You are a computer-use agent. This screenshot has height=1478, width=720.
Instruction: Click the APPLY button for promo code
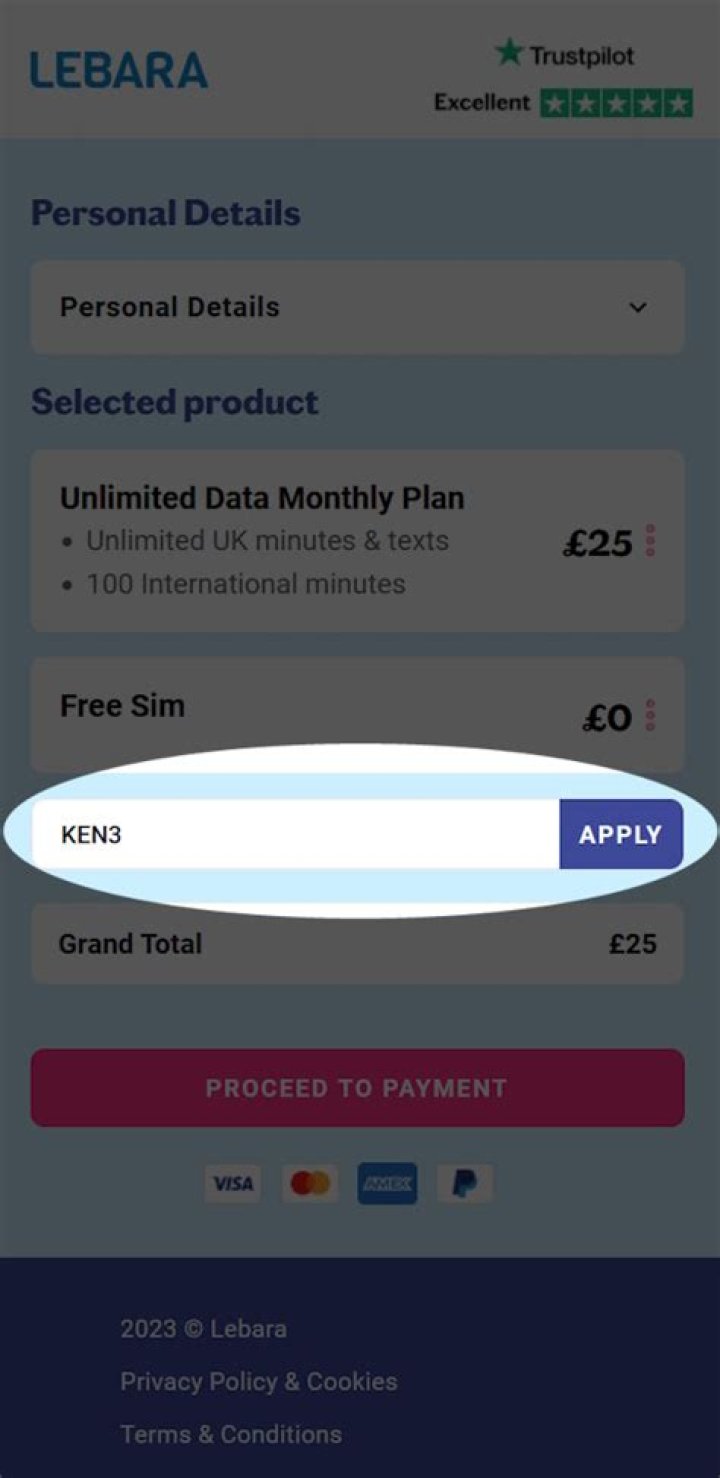click(620, 834)
